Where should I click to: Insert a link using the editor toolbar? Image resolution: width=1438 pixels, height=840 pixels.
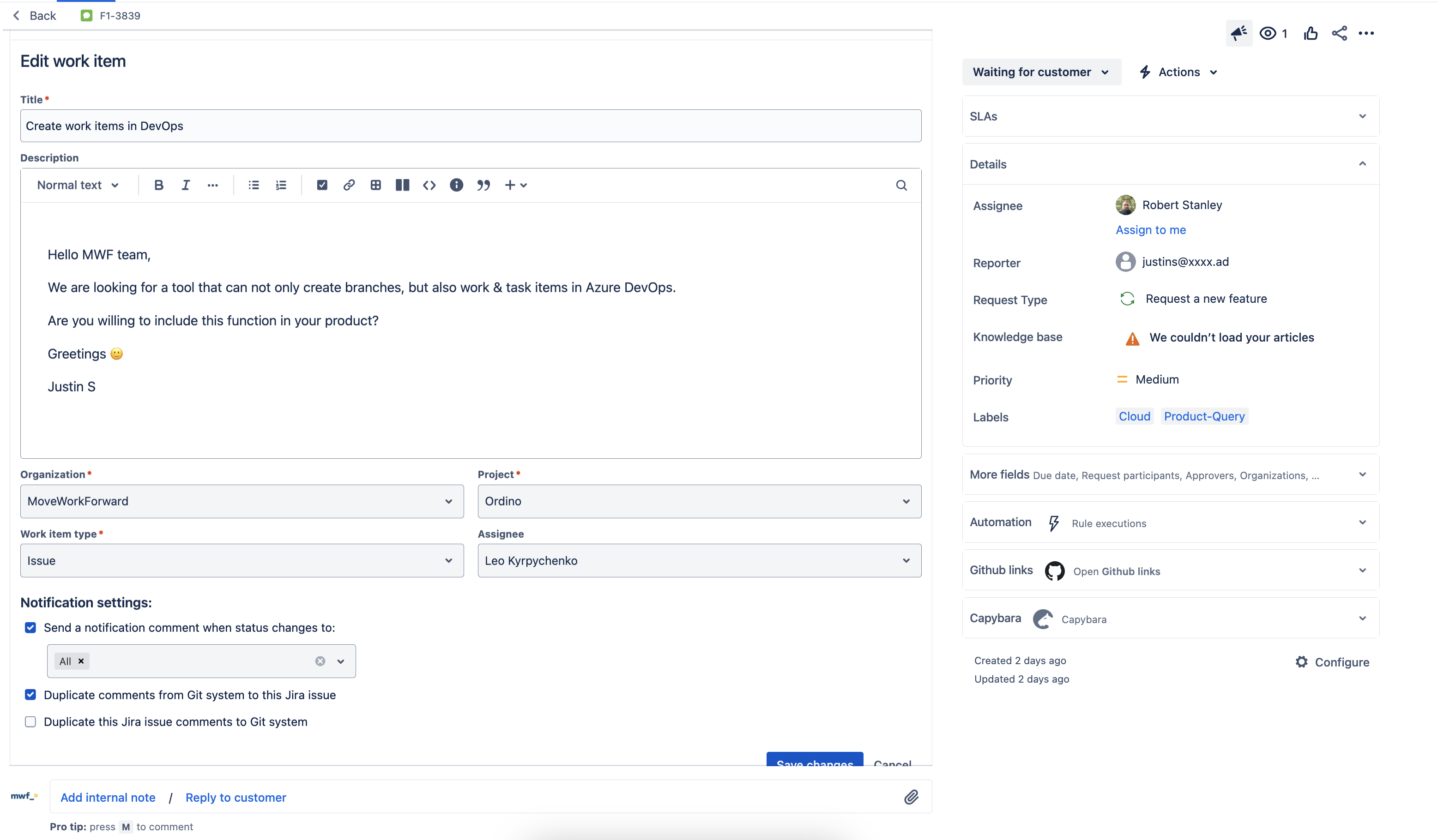[x=349, y=185]
